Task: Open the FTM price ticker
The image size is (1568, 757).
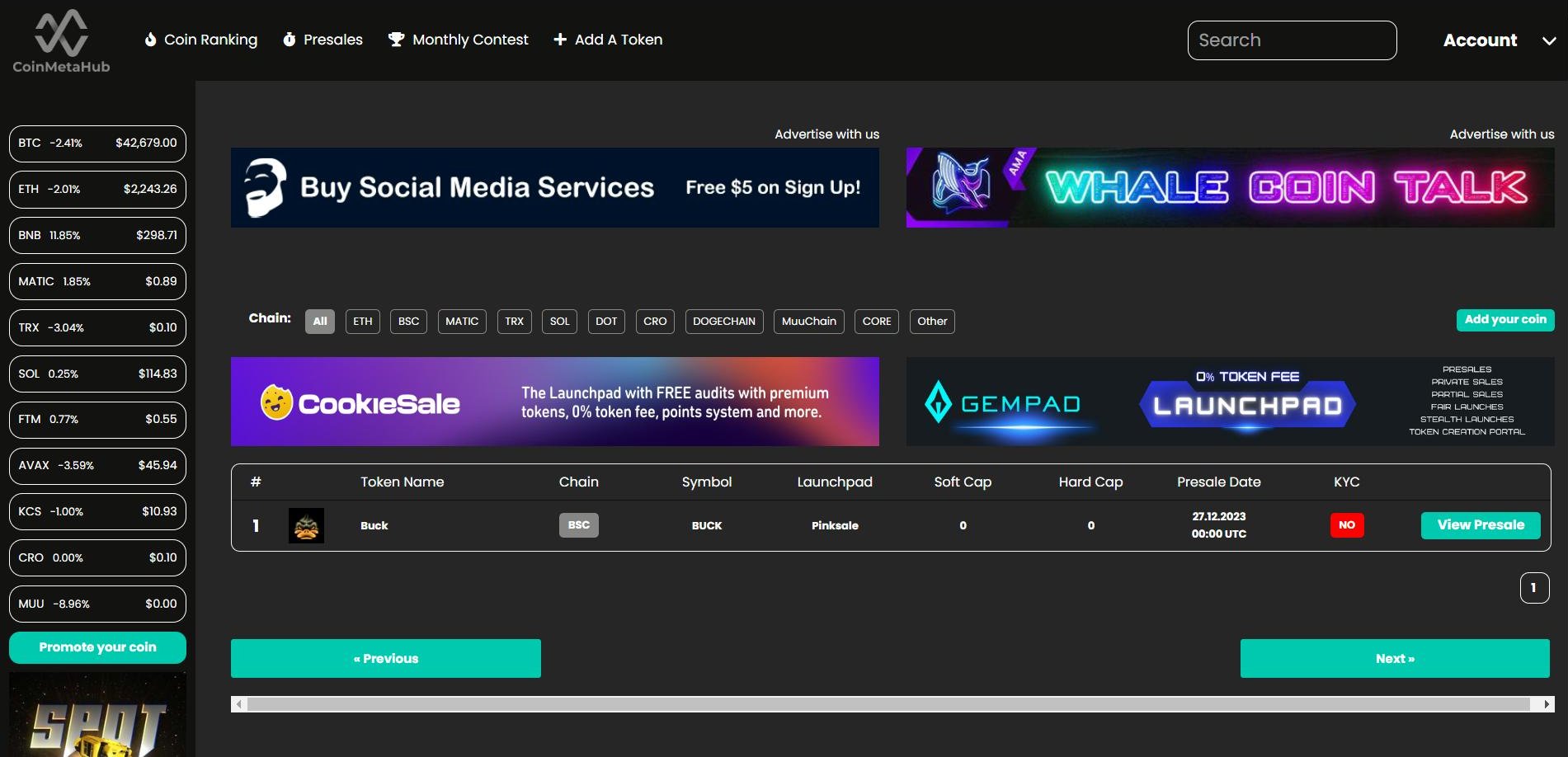Action: [97, 420]
